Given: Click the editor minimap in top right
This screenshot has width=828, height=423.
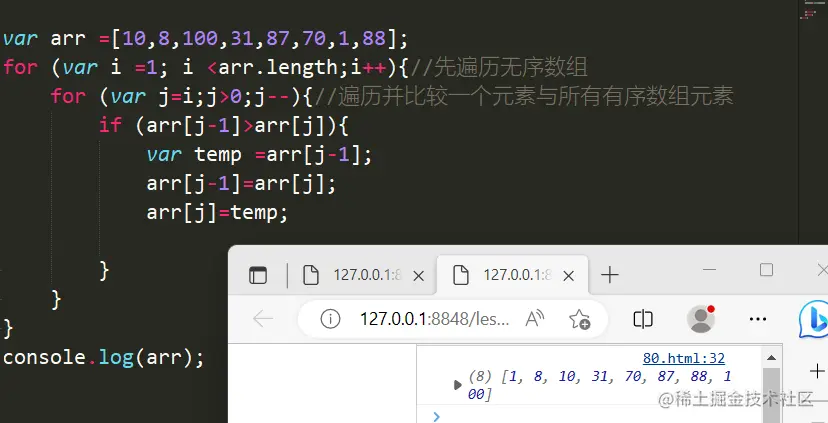Looking at the screenshot, I should click(812, 11).
